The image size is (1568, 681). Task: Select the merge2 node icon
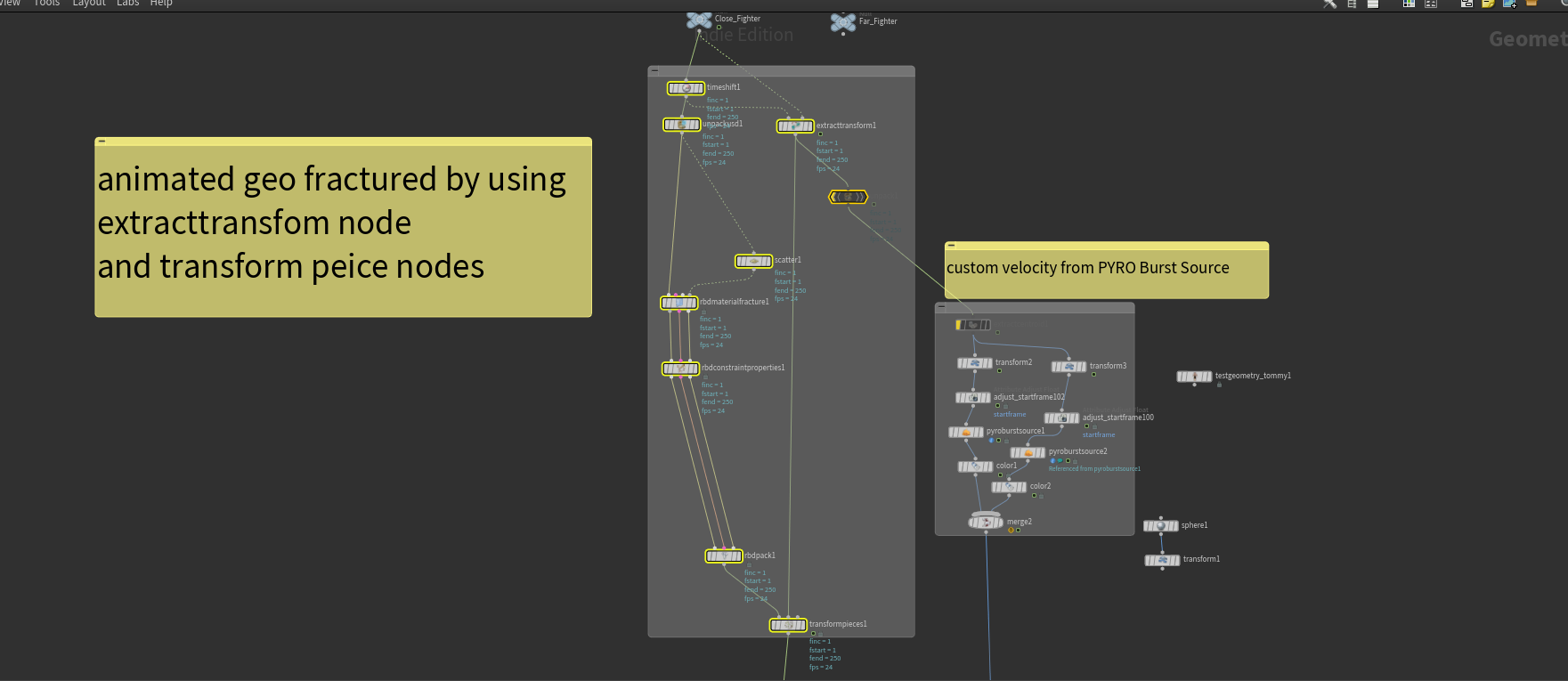pyautogui.click(x=986, y=523)
